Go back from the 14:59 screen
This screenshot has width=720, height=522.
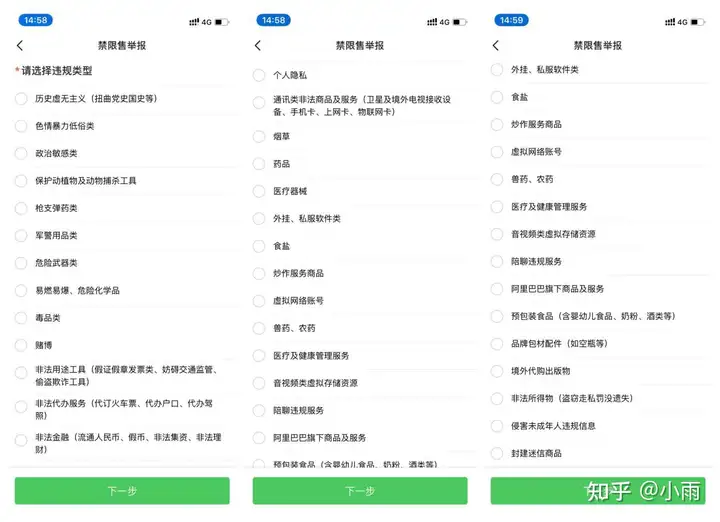point(495,45)
